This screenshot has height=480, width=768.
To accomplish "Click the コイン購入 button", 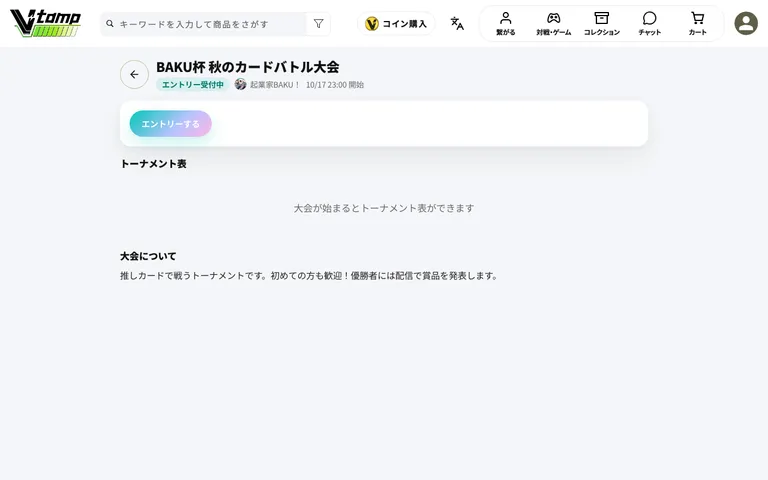I will coord(396,24).
